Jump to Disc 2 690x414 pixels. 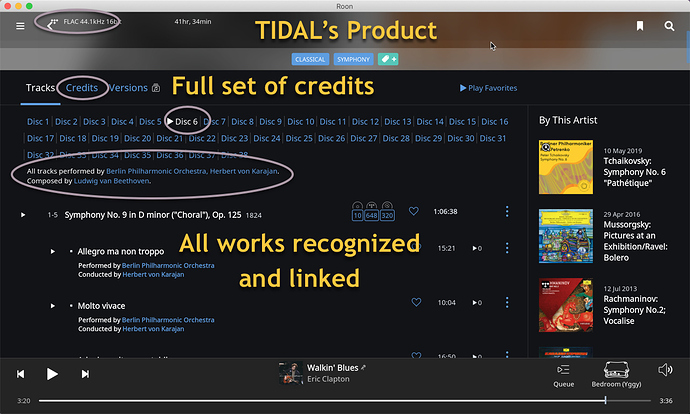coord(66,121)
